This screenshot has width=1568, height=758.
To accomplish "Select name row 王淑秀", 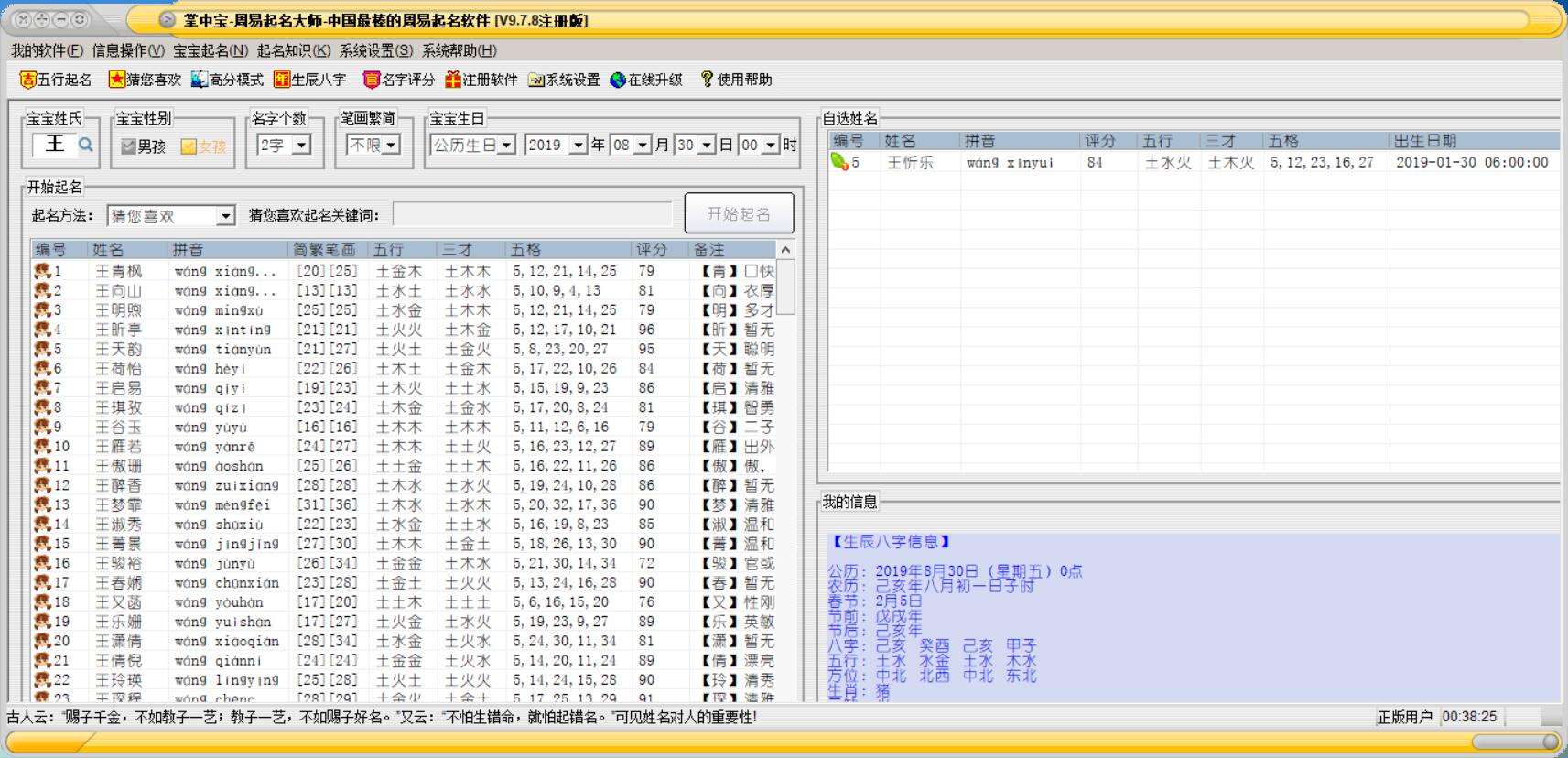I will tap(404, 525).
